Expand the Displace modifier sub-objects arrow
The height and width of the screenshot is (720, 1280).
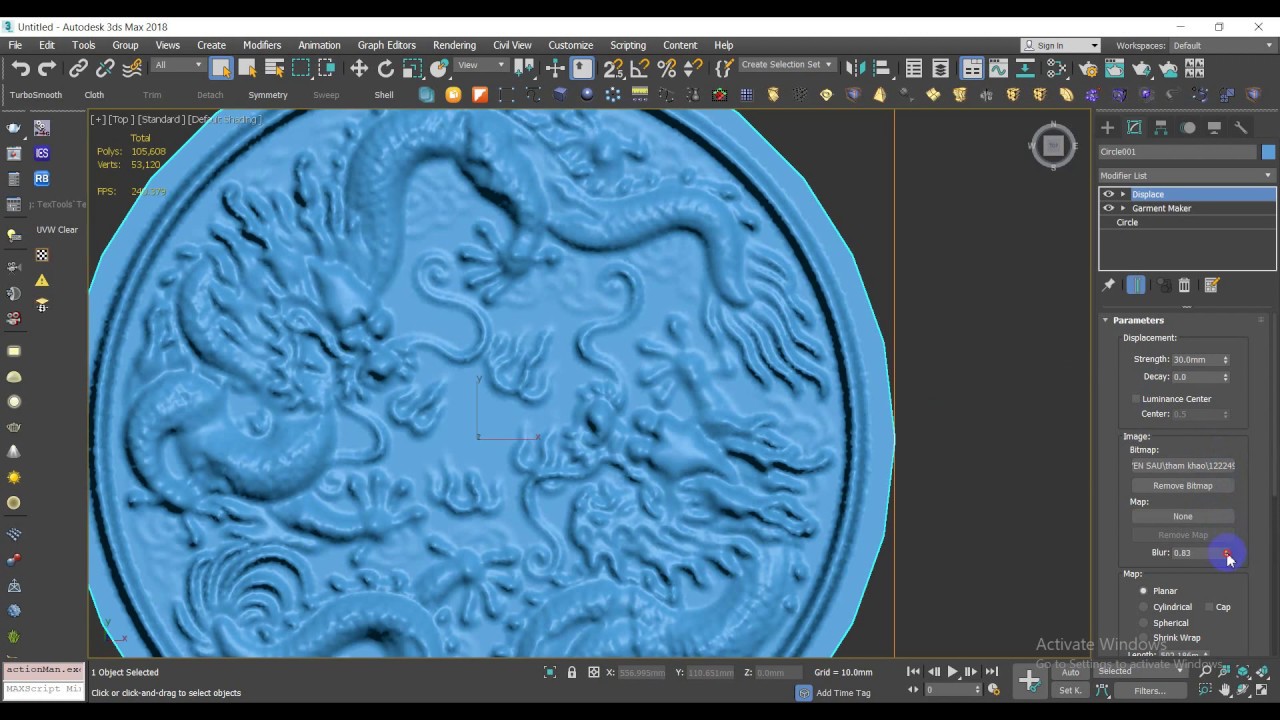[x=1123, y=194]
